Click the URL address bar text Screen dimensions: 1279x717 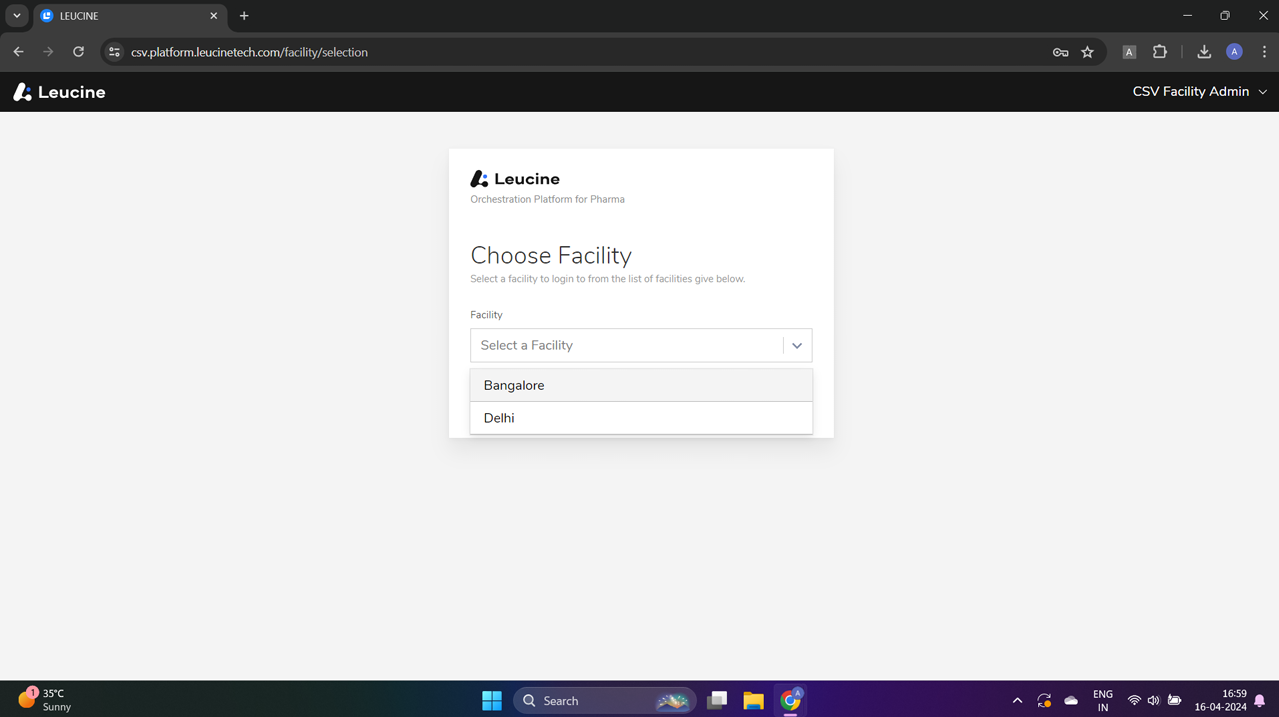click(249, 52)
